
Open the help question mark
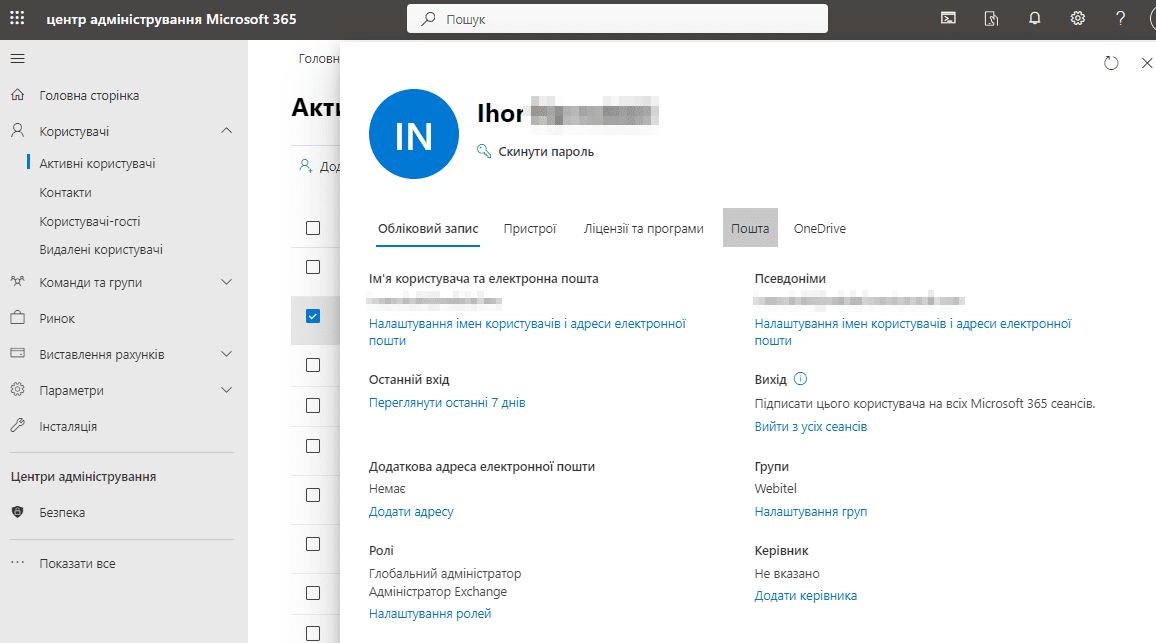(1121, 18)
